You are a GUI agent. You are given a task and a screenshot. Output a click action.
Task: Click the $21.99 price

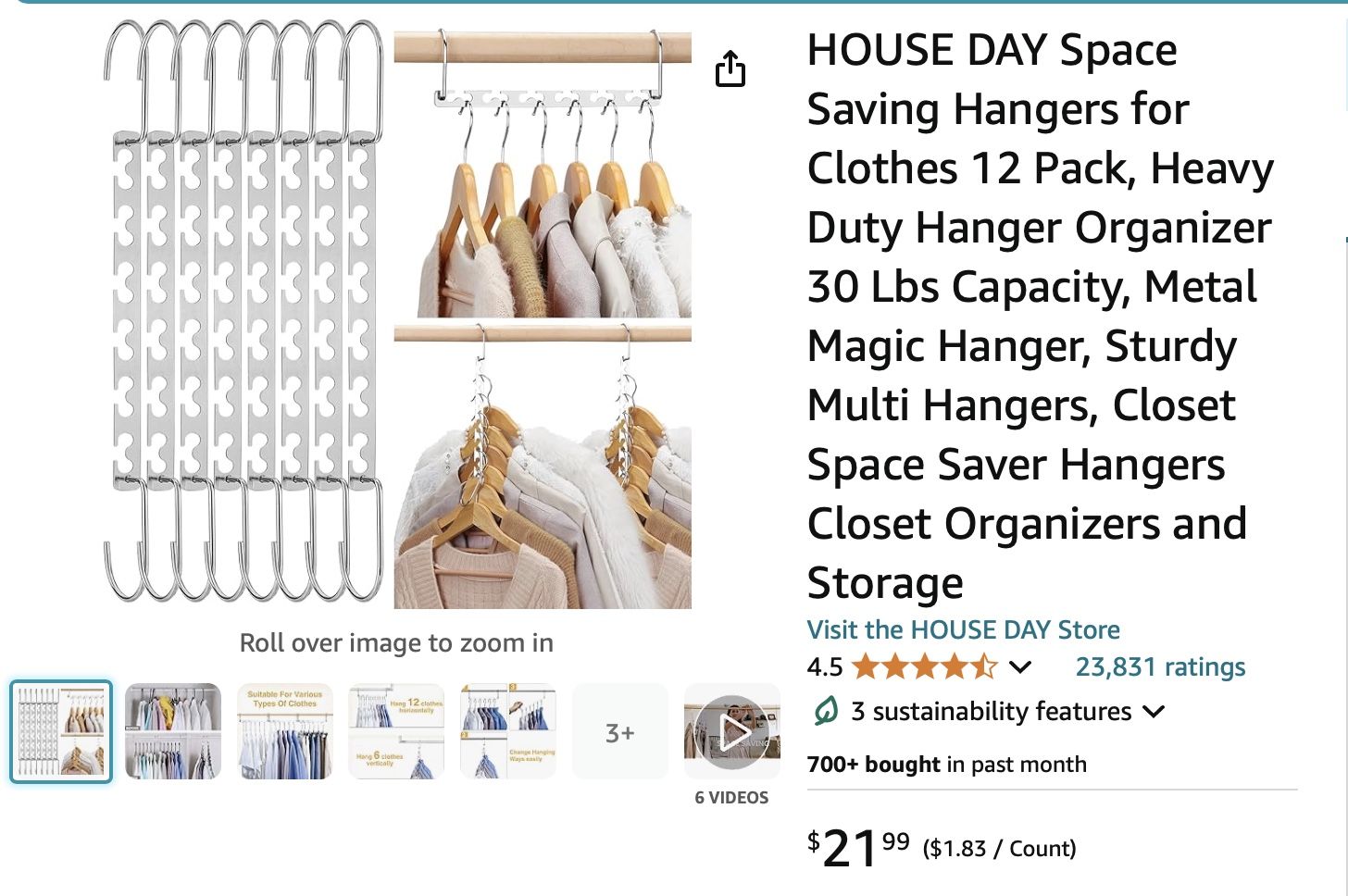click(x=858, y=847)
